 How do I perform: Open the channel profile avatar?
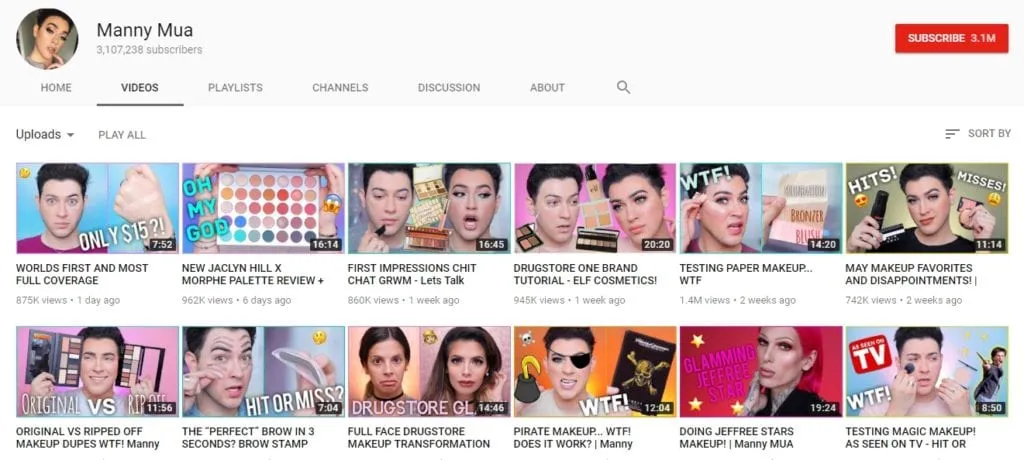pos(47,39)
